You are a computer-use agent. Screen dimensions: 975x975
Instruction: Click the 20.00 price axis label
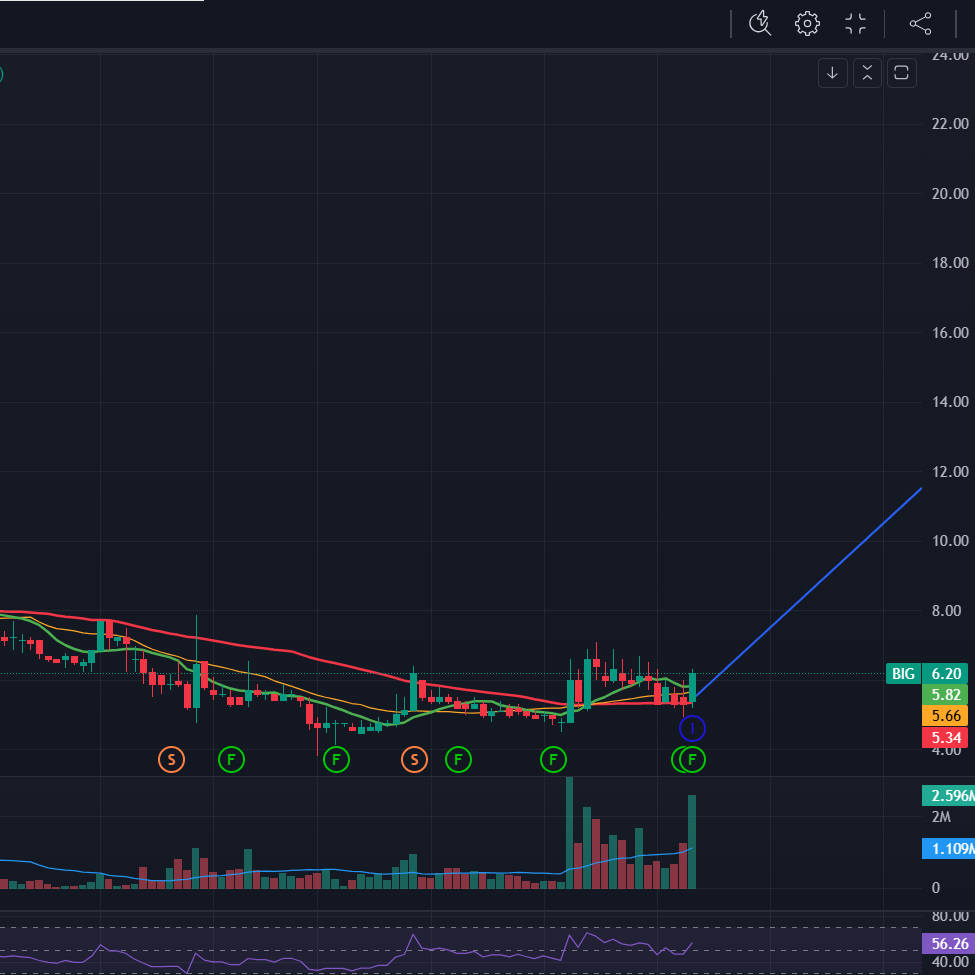950,193
